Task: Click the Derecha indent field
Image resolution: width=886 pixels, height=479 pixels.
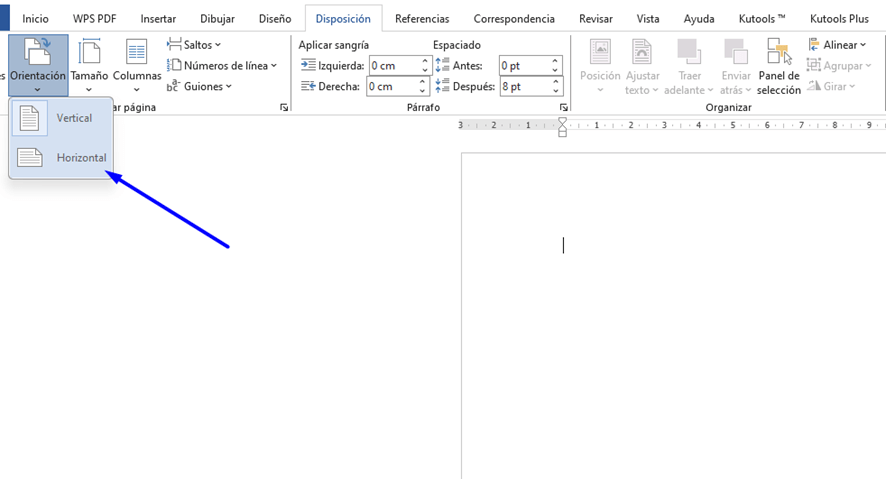Action: coord(393,86)
